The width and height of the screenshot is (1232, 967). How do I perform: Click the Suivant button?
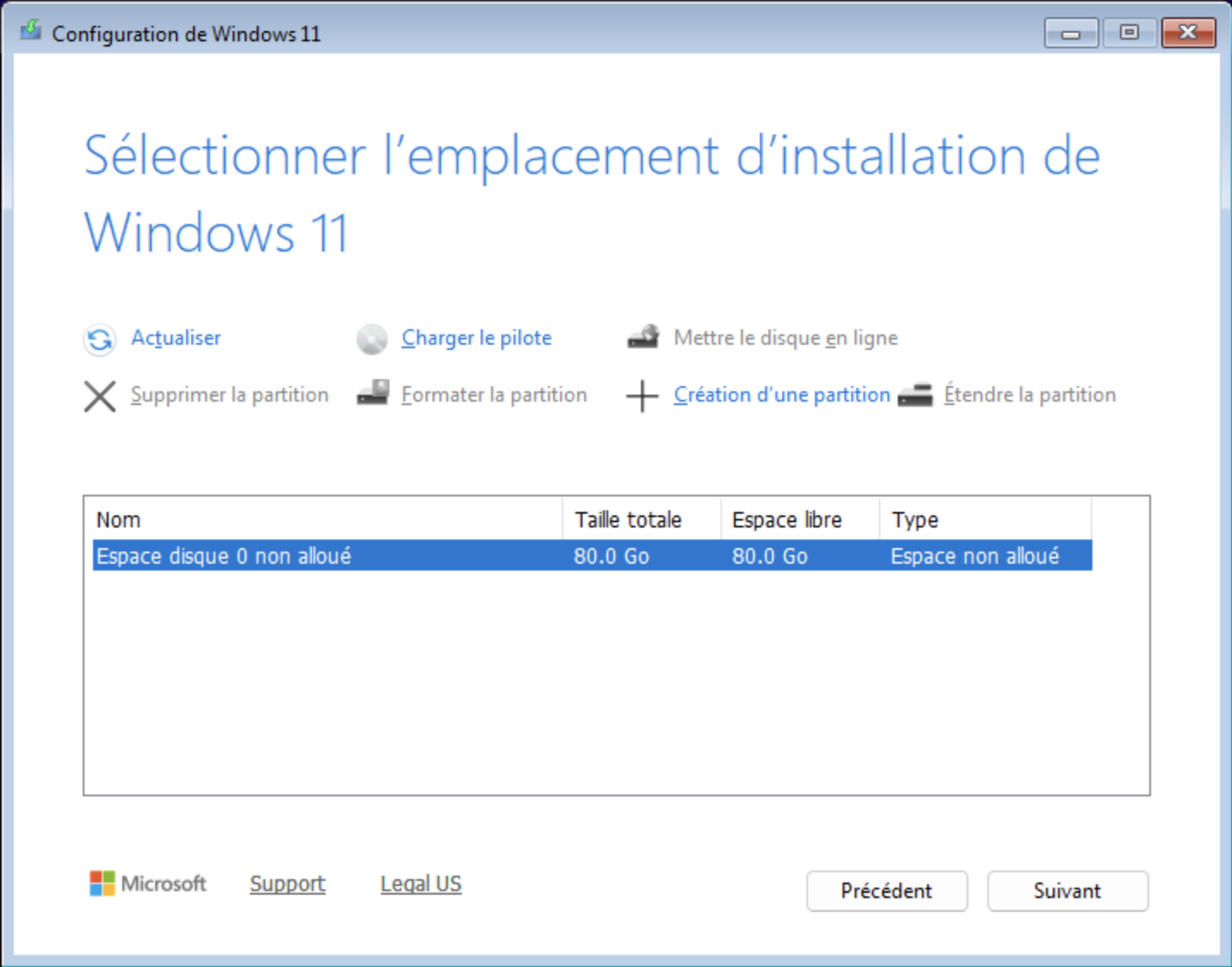1067,891
